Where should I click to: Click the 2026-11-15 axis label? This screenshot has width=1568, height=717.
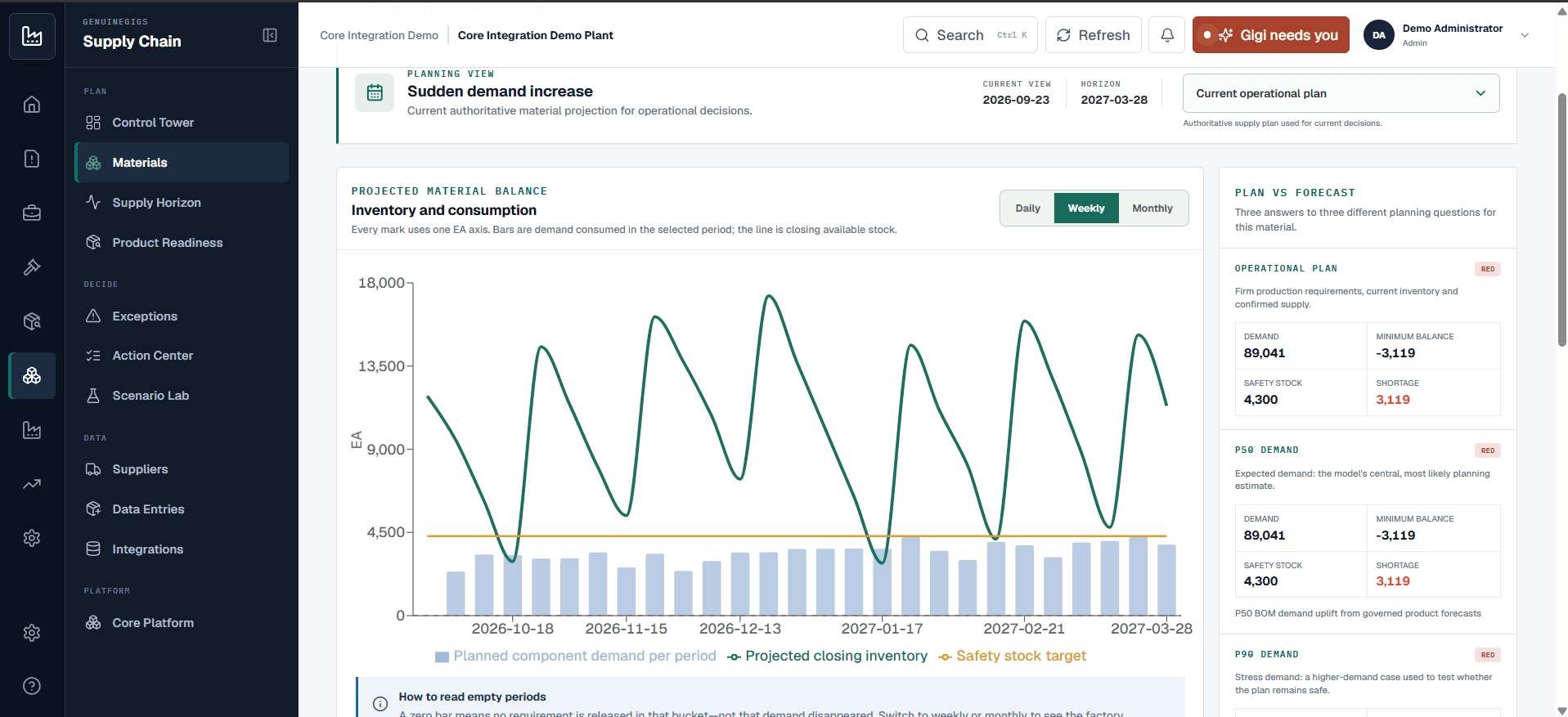pos(626,629)
